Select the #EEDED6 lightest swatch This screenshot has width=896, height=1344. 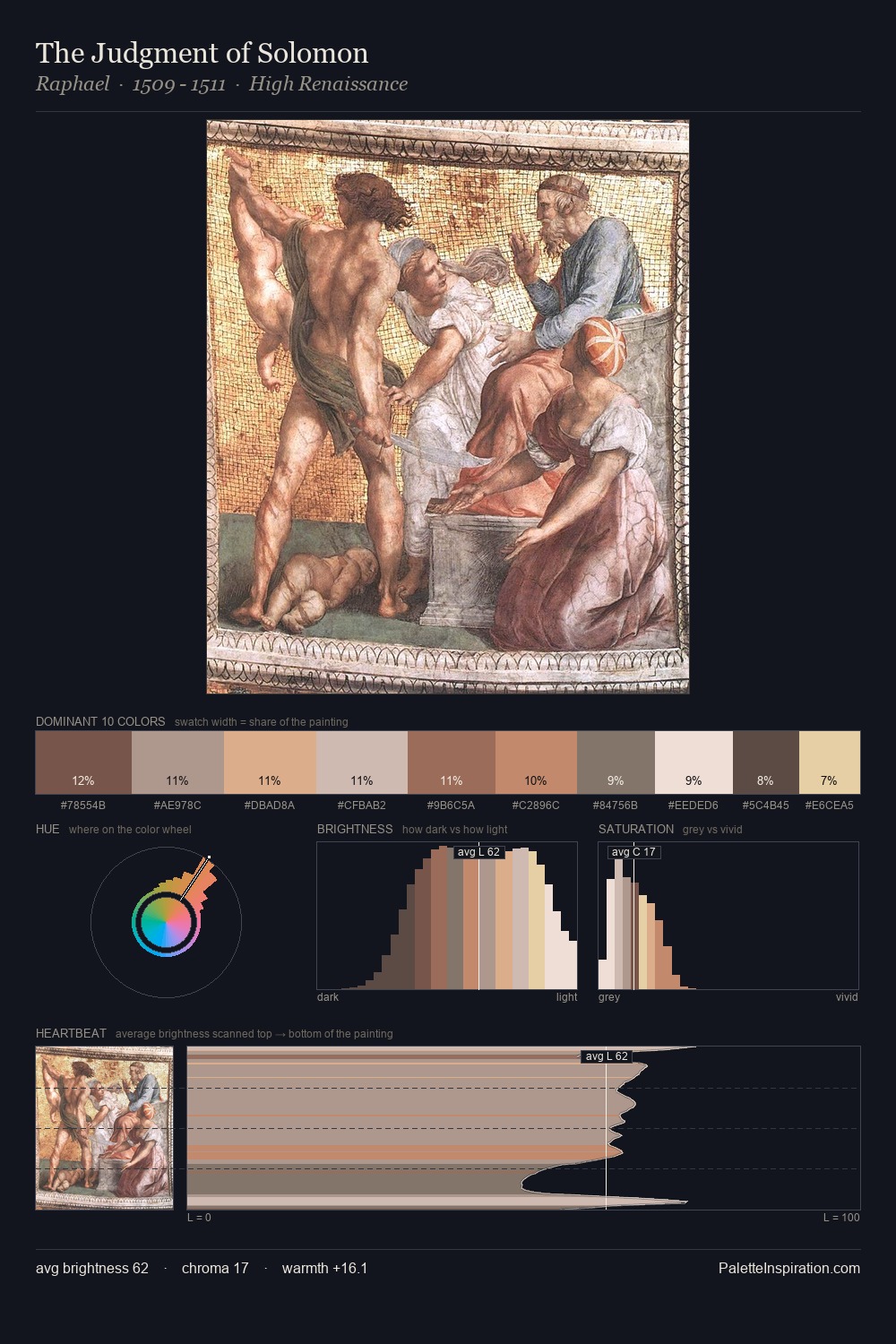(x=694, y=762)
